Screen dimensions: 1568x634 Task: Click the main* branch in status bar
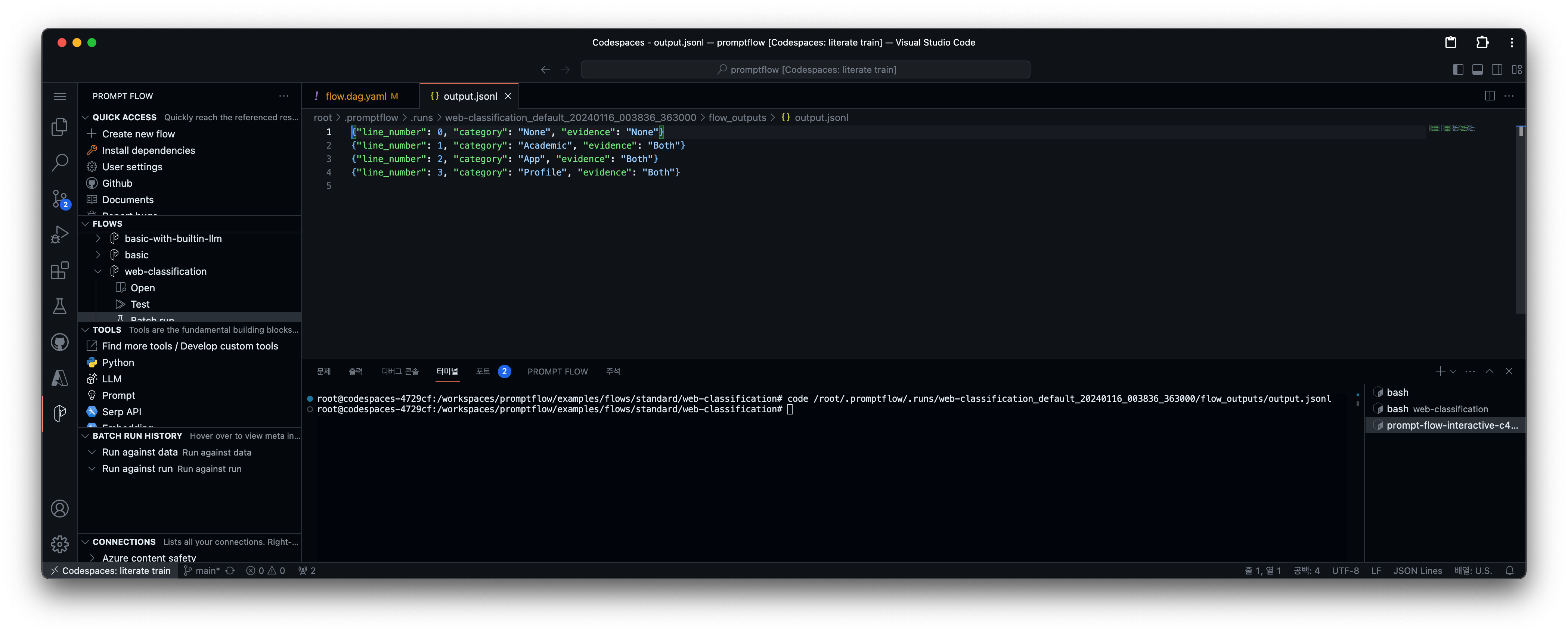[x=202, y=571]
